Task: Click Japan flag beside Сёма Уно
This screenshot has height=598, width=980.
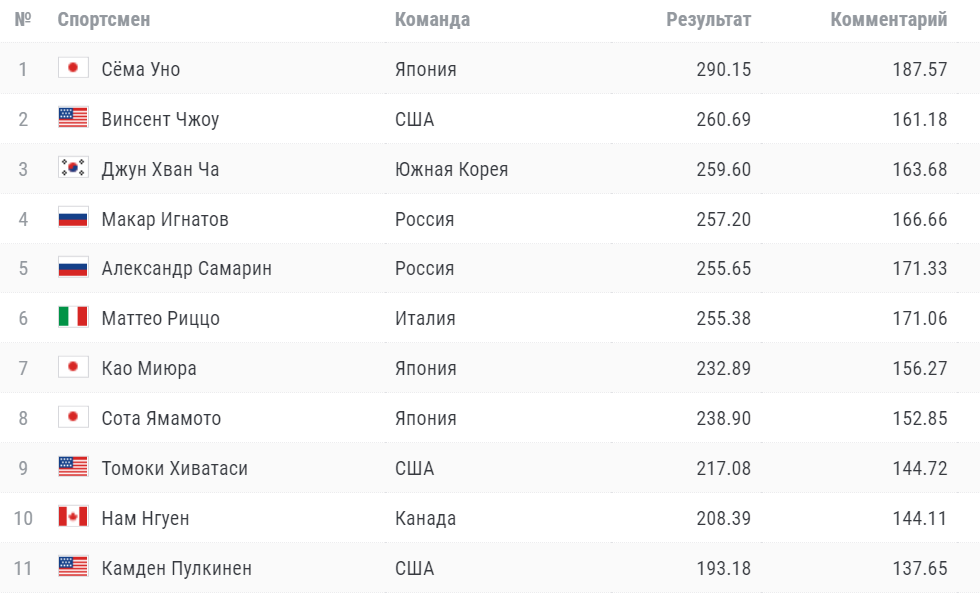Action: 73,68
